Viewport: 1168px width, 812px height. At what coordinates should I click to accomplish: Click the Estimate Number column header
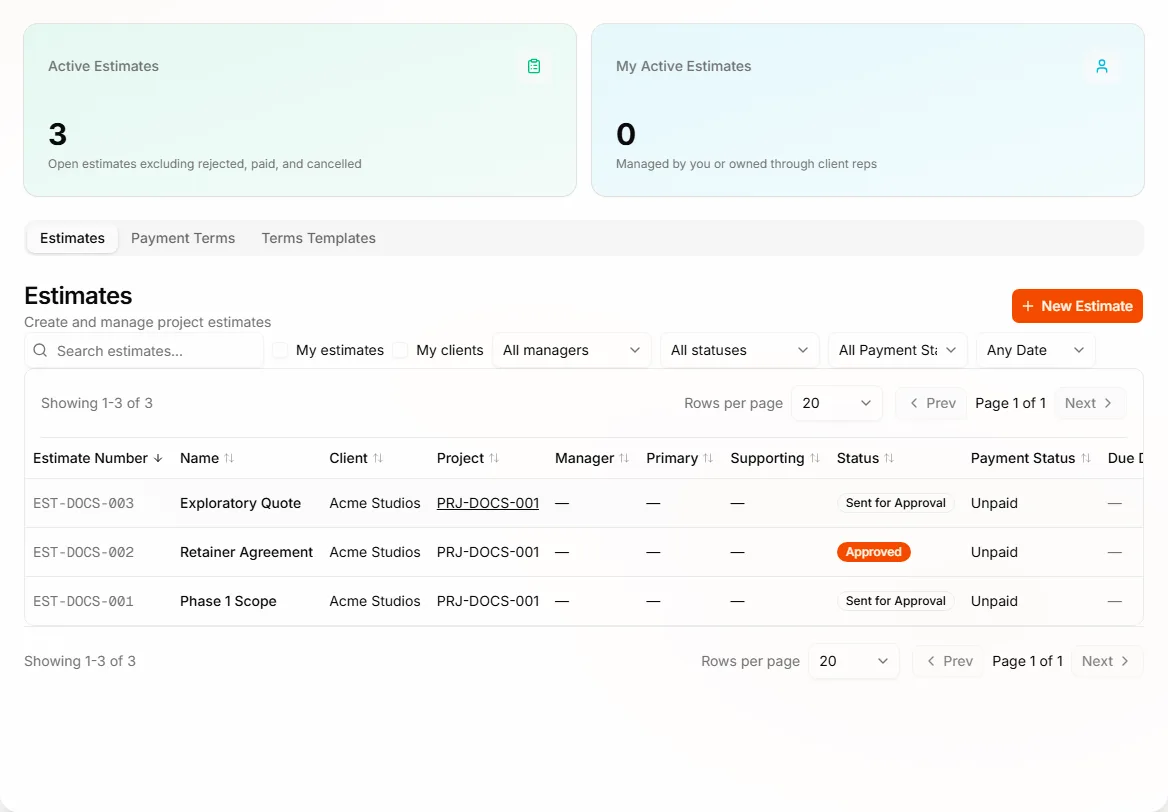[98, 458]
